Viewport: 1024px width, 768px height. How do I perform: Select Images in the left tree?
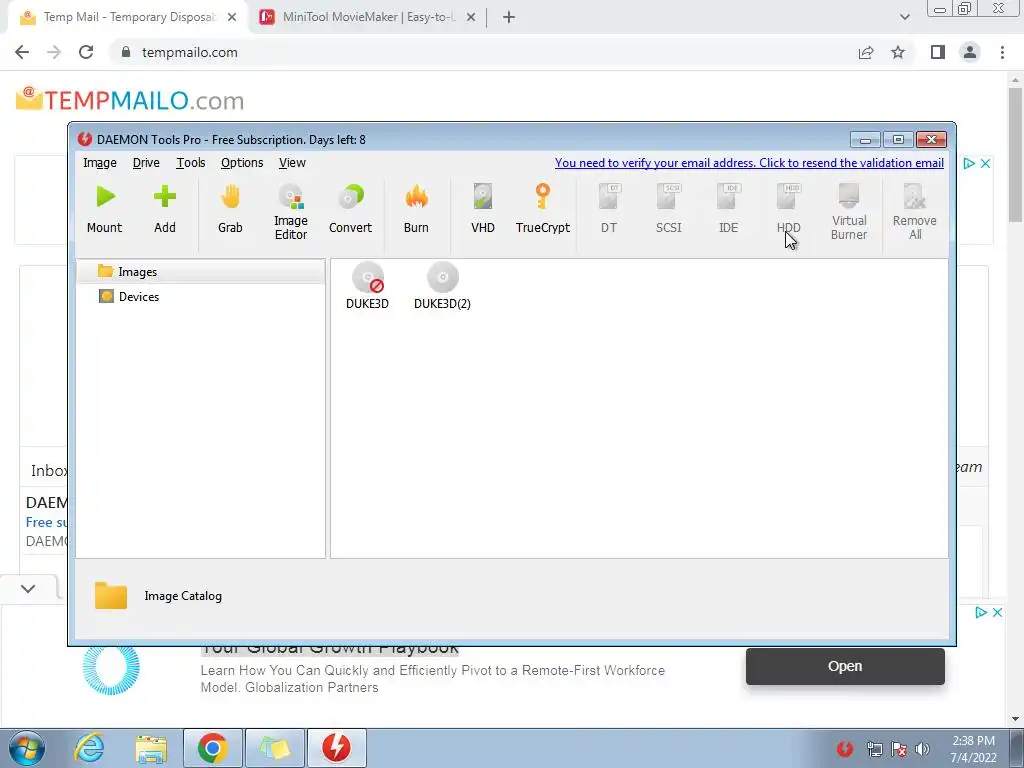(200, 272)
